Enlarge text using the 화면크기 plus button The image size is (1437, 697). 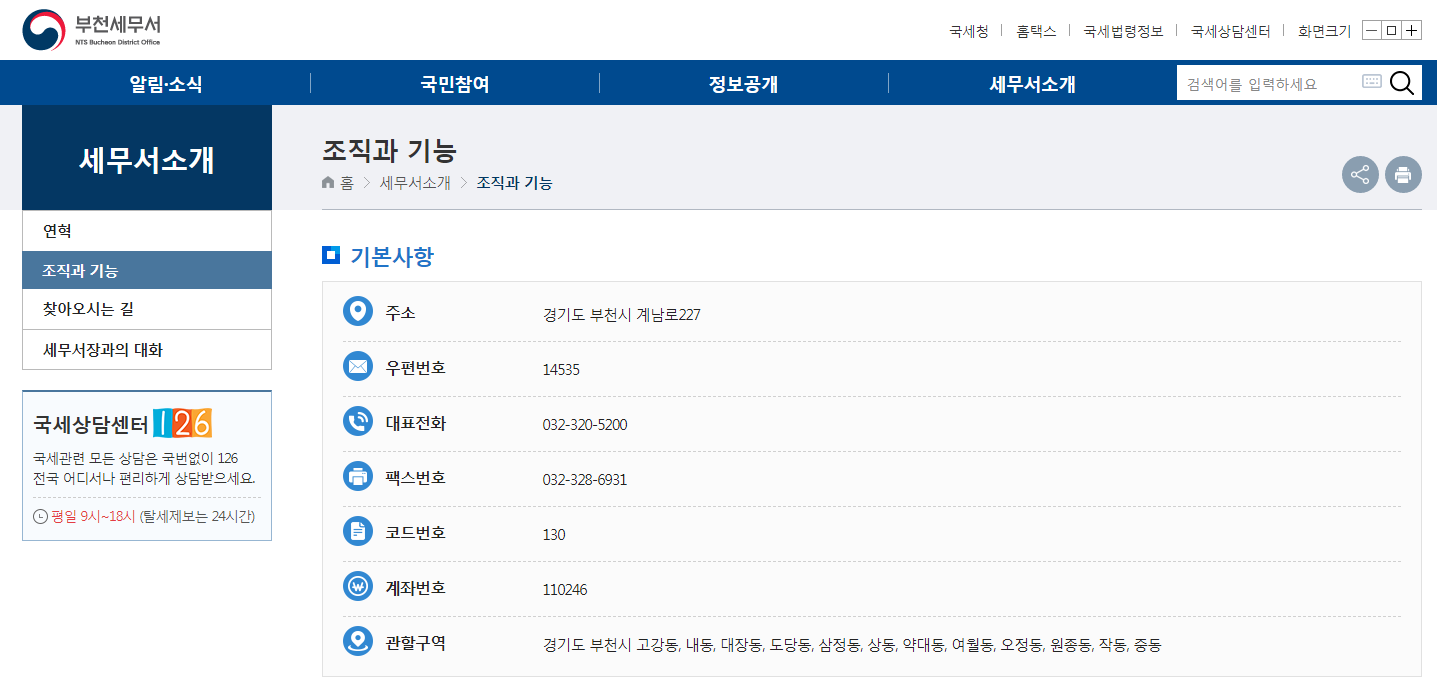pos(1412,30)
